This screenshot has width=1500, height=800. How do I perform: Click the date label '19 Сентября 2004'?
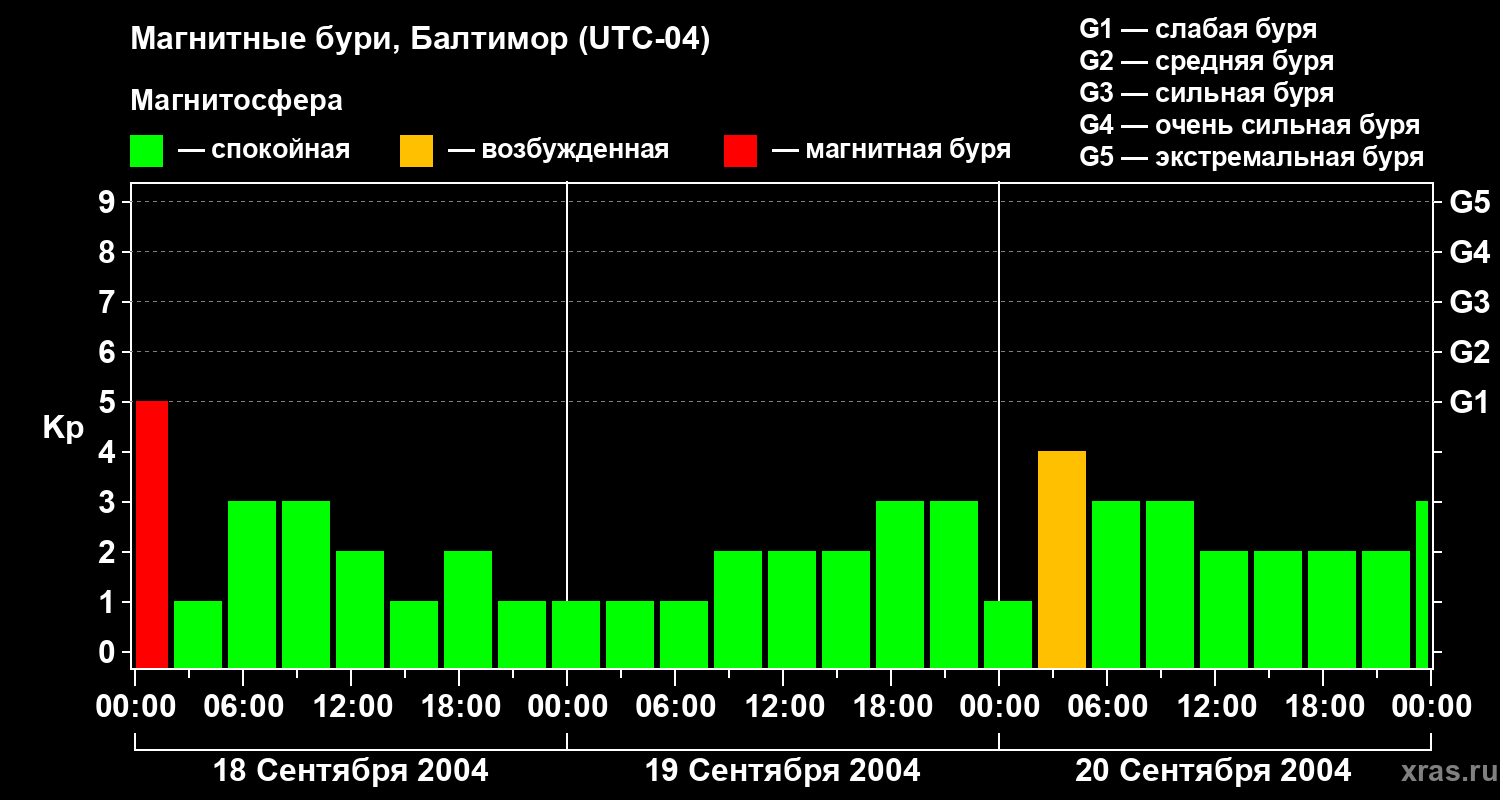pos(783,771)
